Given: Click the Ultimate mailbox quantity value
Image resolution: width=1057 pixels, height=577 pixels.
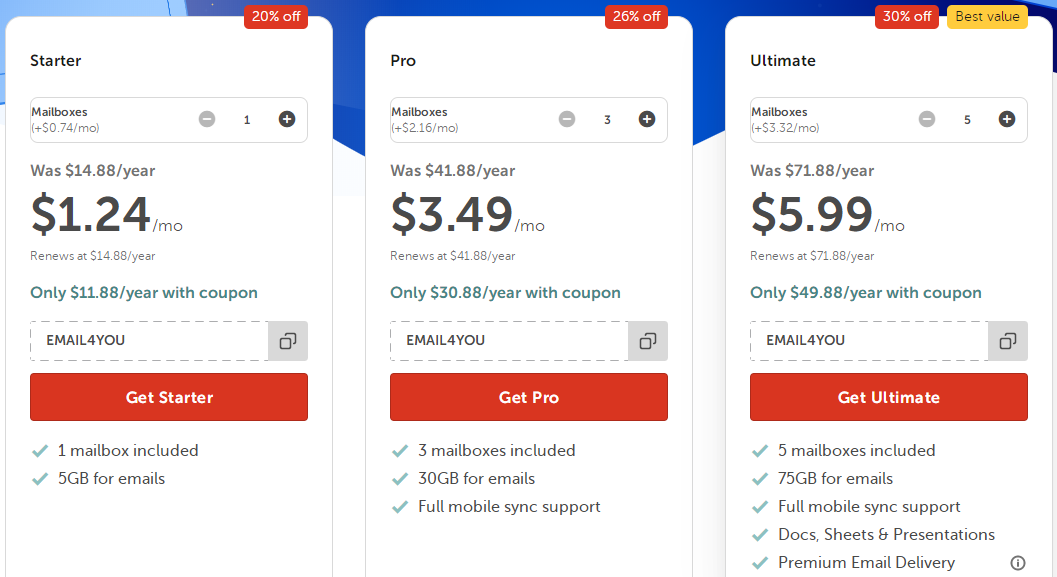Looking at the screenshot, I should pyautogui.click(x=967, y=120).
